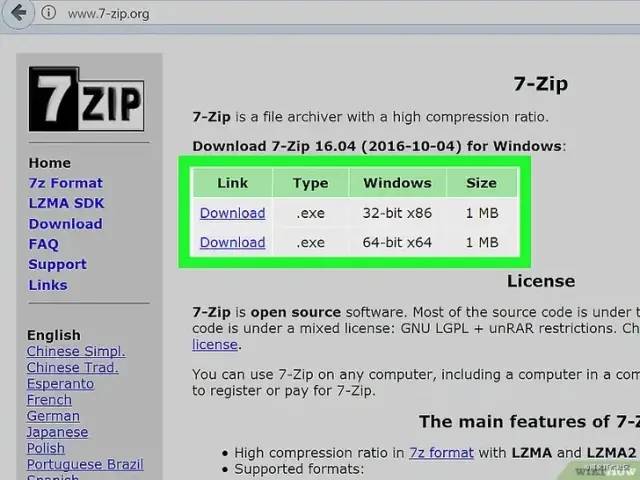Viewport: 640px width, 480px height.
Task: Open the site information icon in address bar
Action: pos(48,13)
